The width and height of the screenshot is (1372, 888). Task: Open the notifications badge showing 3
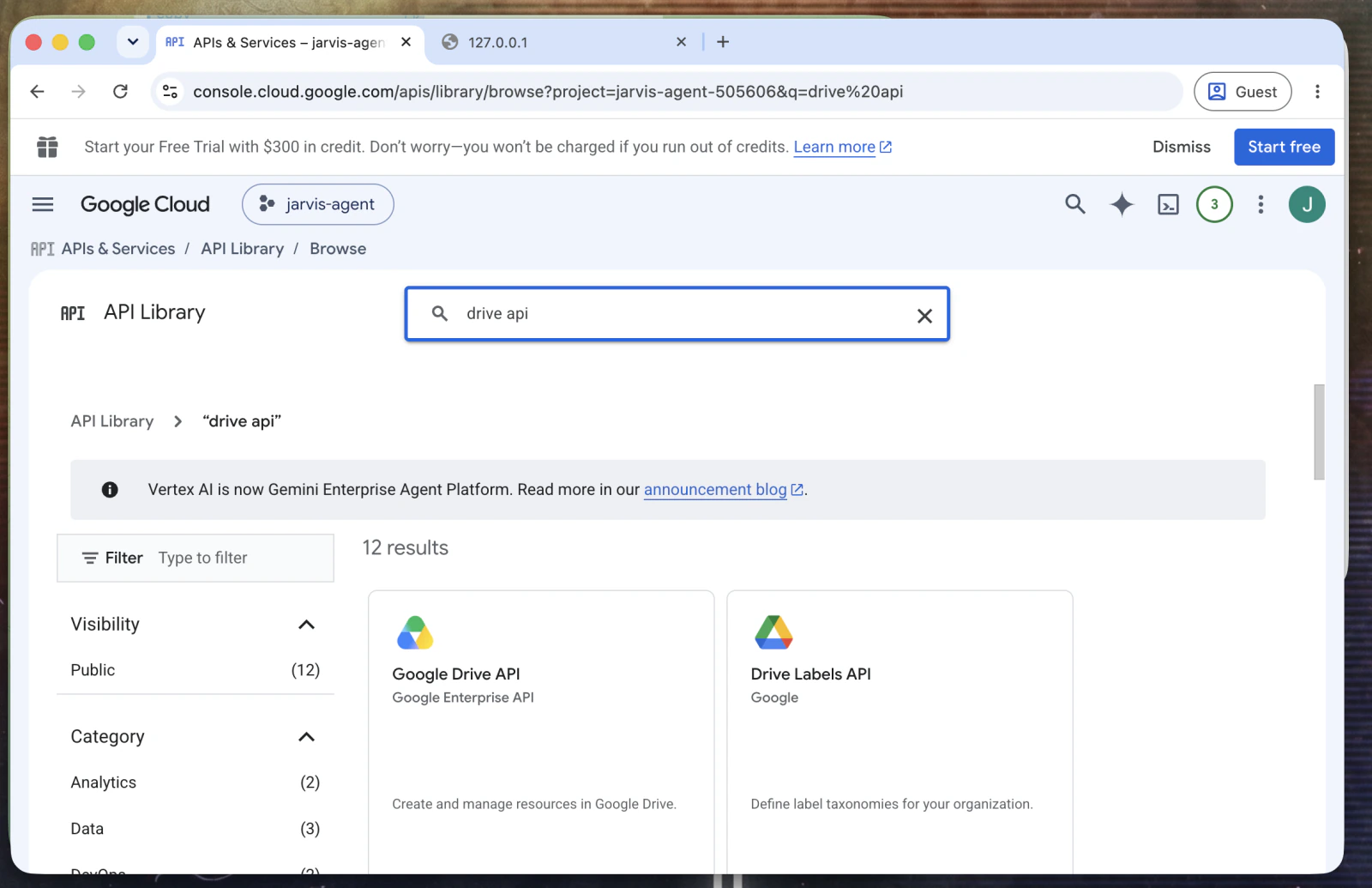click(x=1214, y=204)
